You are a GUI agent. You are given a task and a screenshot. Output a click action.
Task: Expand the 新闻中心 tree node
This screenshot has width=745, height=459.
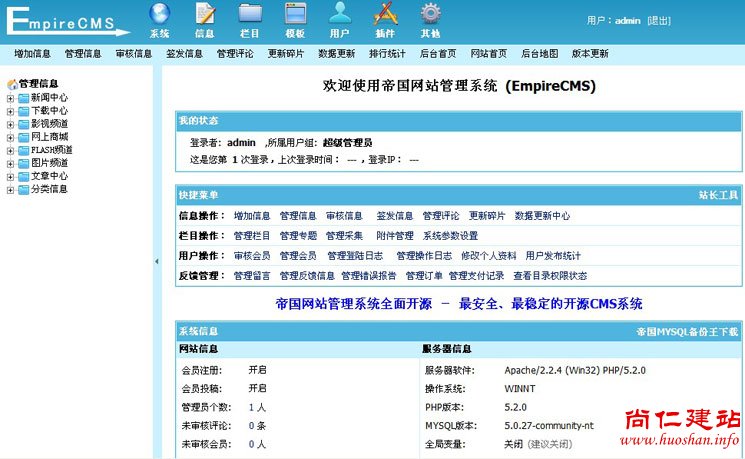(x=10, y=98)
